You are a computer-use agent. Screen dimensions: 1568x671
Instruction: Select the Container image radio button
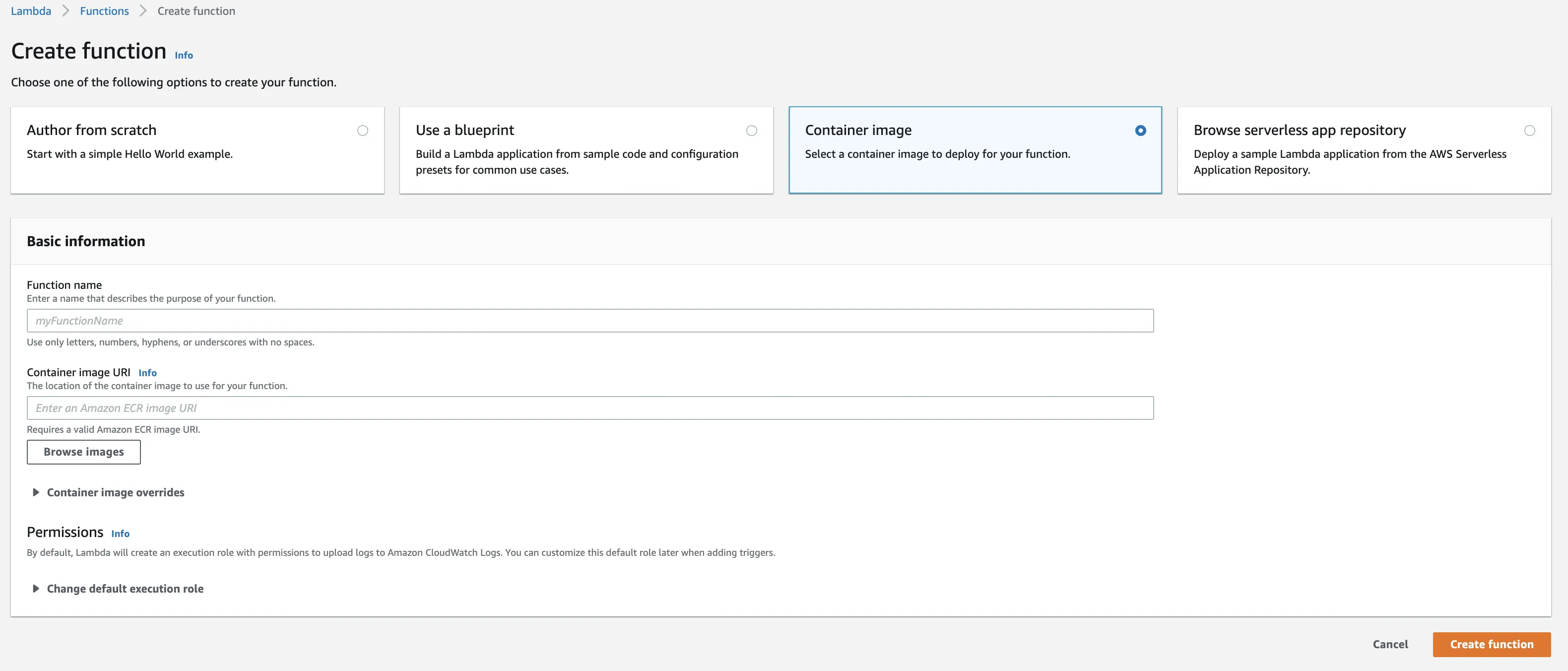pos(1141,131)
